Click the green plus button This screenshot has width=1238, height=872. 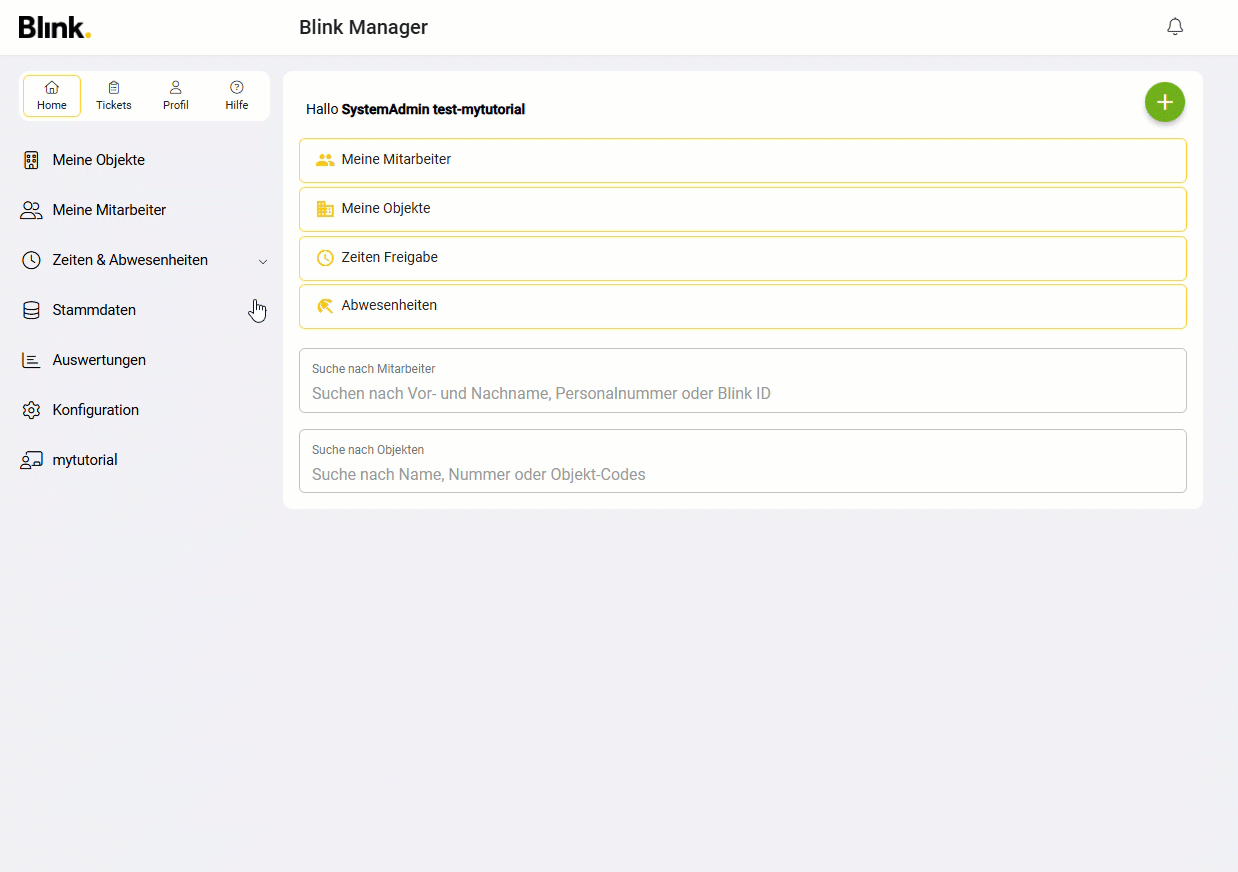pos(1164,101)
